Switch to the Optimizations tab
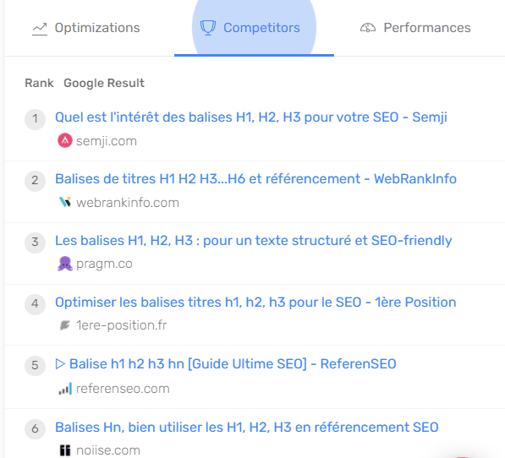The width and height of the screenshot is (505, 458). (x=86, y=28)
